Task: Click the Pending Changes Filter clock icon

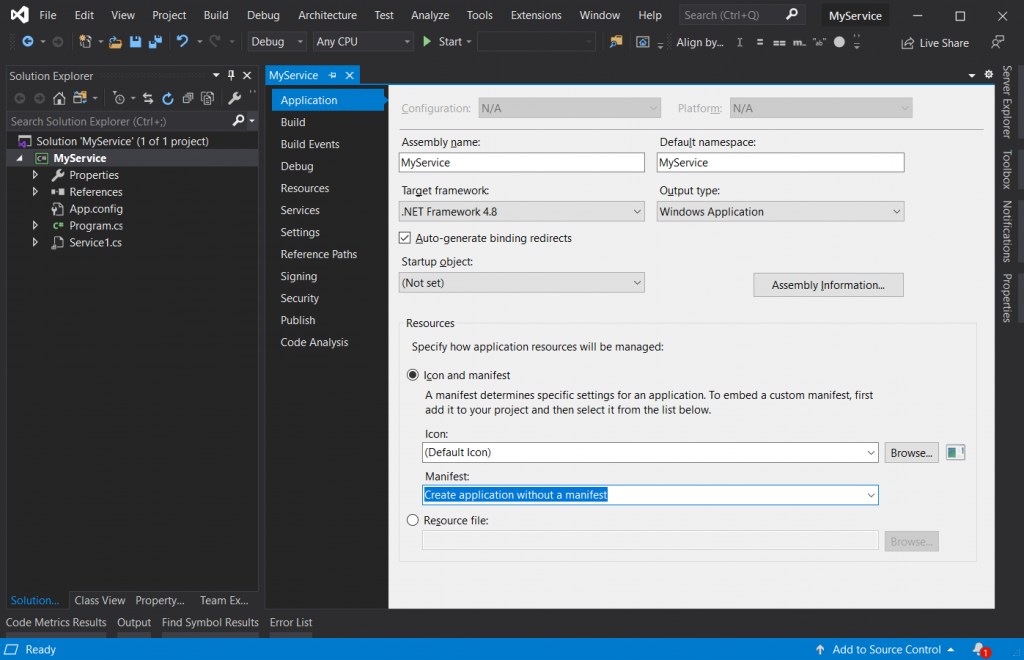Action: click(x=119, y=99)
